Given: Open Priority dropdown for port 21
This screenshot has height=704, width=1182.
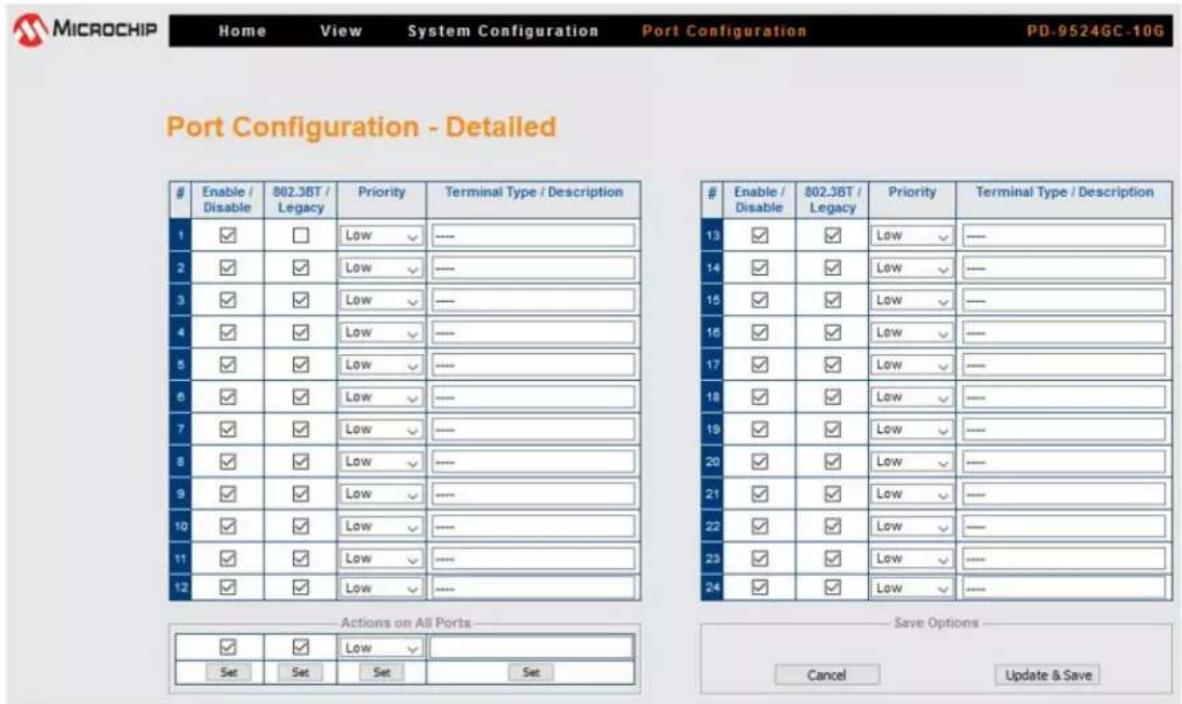Looking at the screenshot, I should tap(912, 494).
